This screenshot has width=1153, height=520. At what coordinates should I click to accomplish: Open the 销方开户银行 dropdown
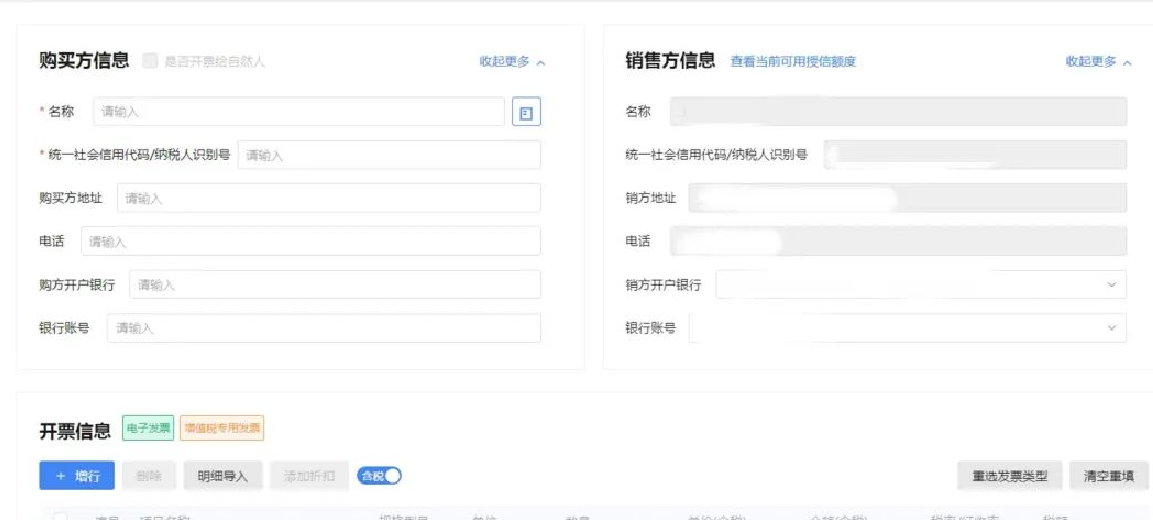[920, 285]
